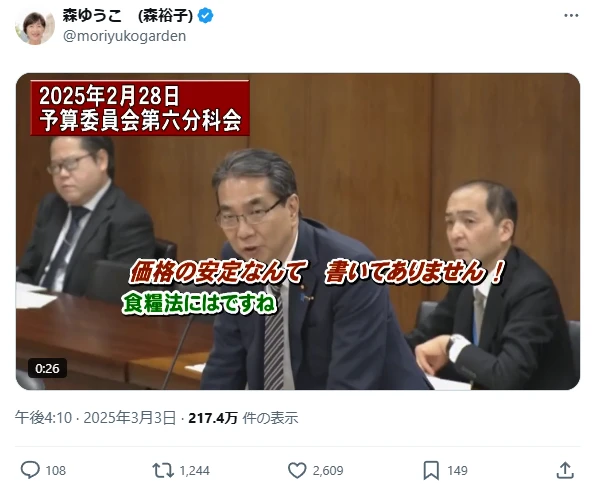This screenshot has width=597, height=487.
Task: Open the share upload icon
Action: point(565,470)
